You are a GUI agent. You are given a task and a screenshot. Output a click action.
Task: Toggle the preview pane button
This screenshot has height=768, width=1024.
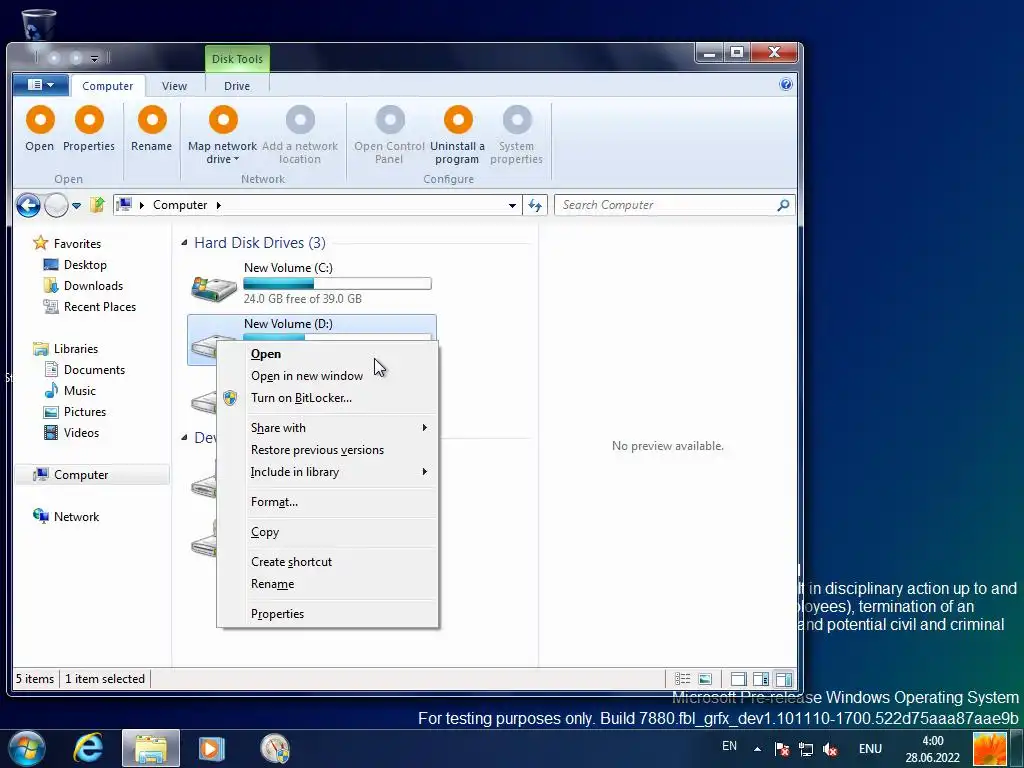(x=784, y=679)
